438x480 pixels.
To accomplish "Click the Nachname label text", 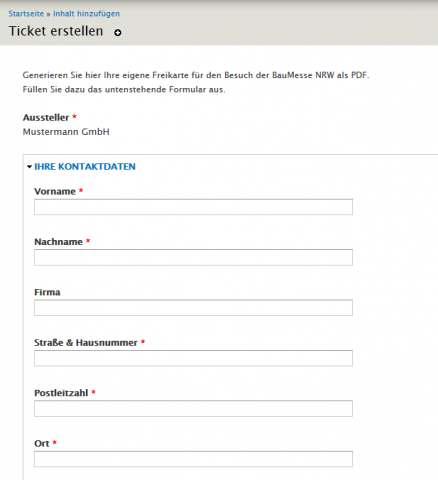I will (x=58, y=242).
